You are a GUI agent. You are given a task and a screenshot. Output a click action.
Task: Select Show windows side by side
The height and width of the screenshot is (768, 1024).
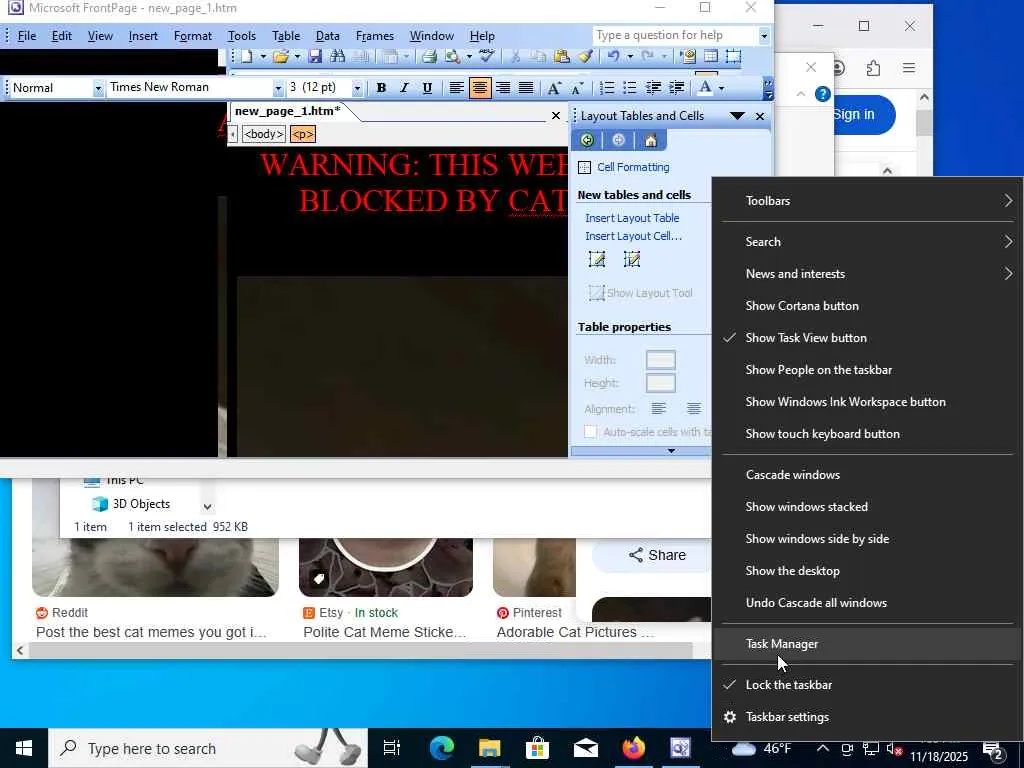[x=867, y=539]
